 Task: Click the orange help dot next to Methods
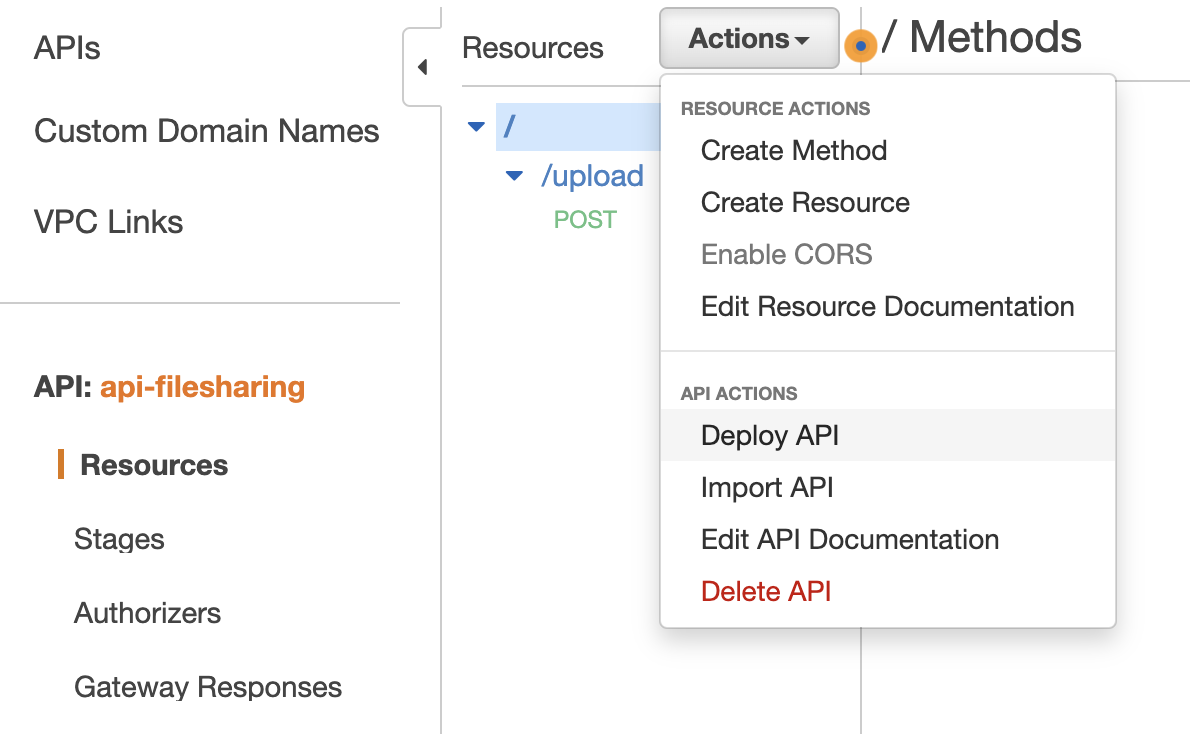click(860, 45)
